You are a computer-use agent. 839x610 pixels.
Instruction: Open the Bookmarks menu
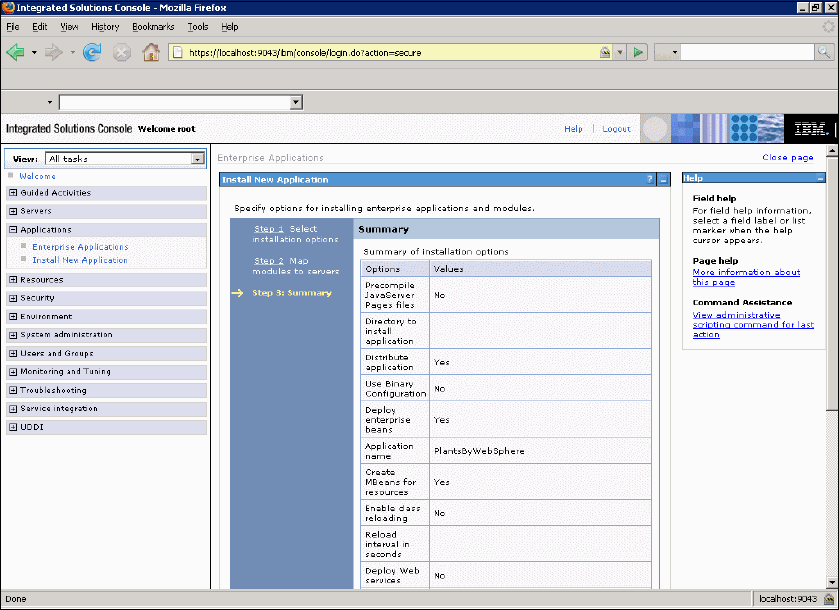[x=153, y=27]
